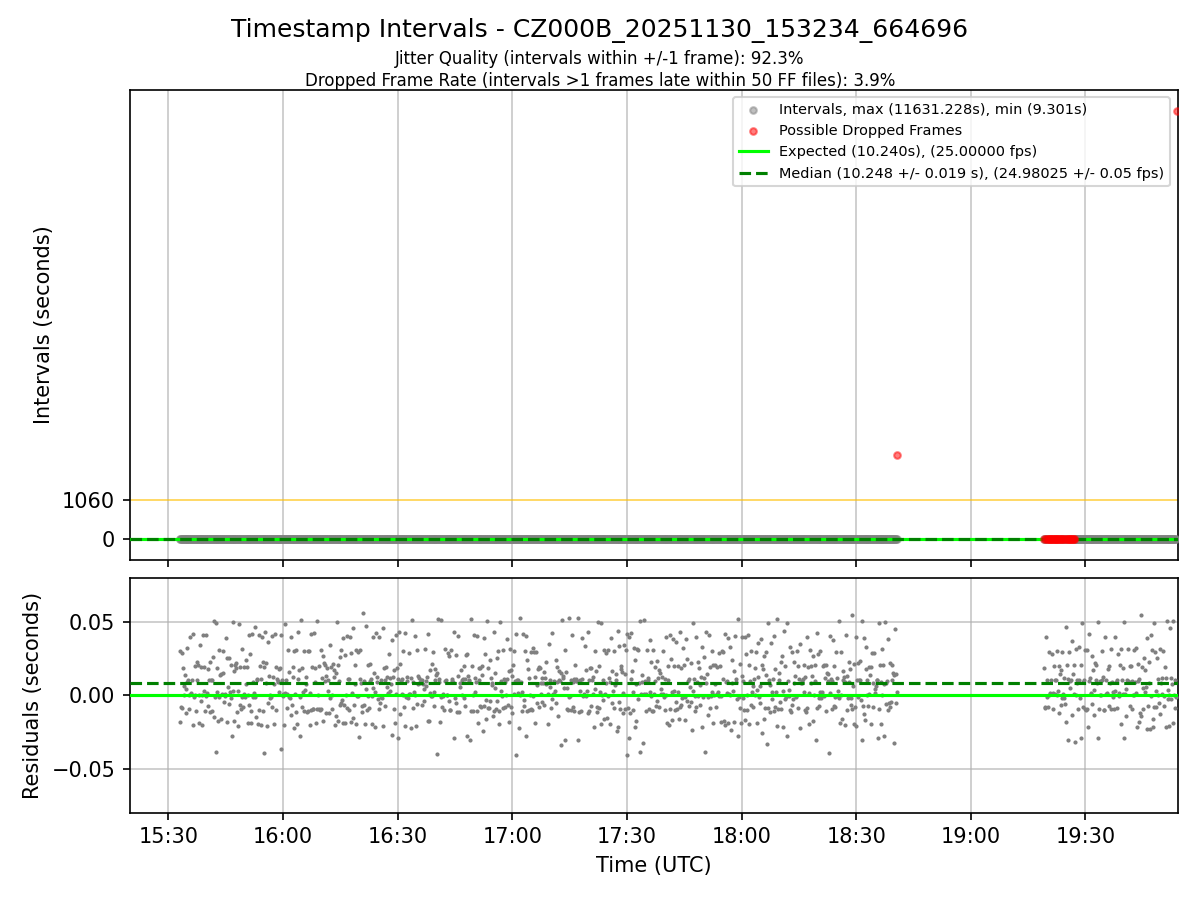Viewport: 1200px width, 900px height.
Task: Click the dashed green line sample in the legend
Action: [754, 173]
